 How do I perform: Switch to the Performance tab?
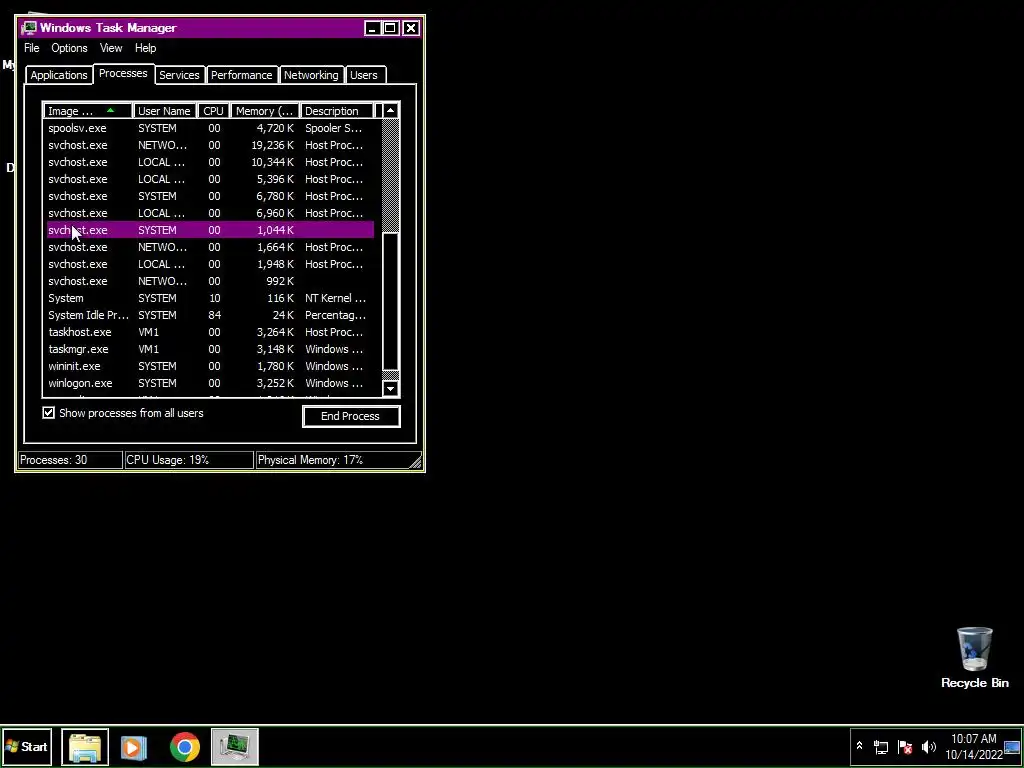point(242,75)
